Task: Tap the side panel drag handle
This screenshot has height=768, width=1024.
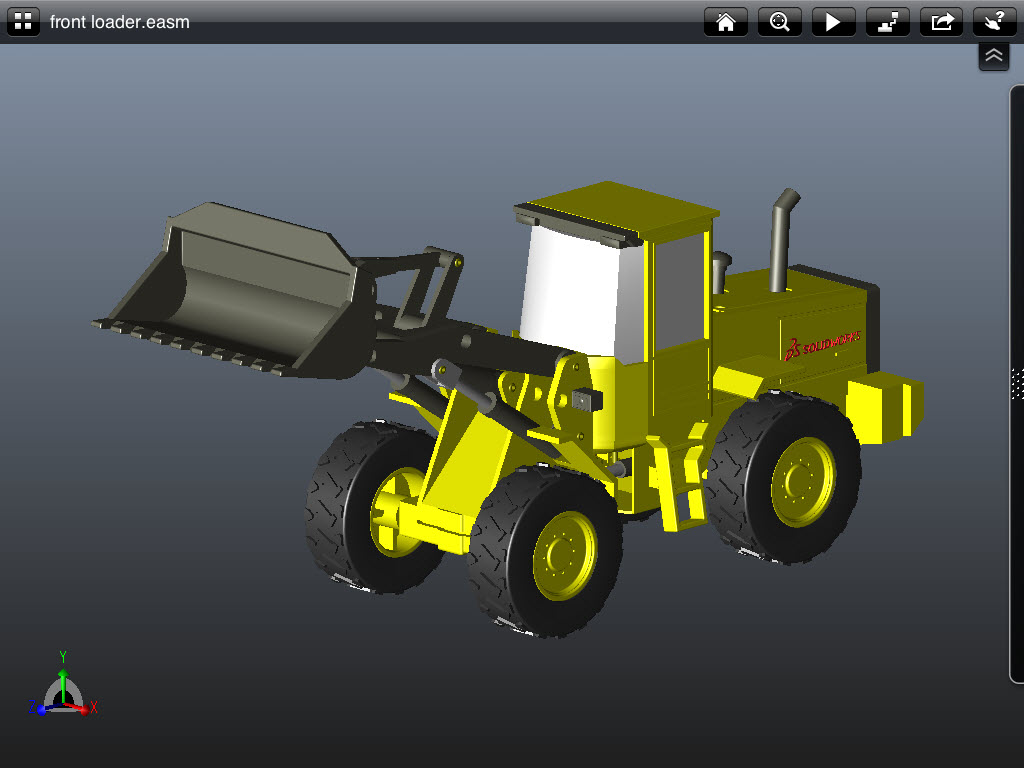Action: pyautogui.click(x=1017, y=383)
